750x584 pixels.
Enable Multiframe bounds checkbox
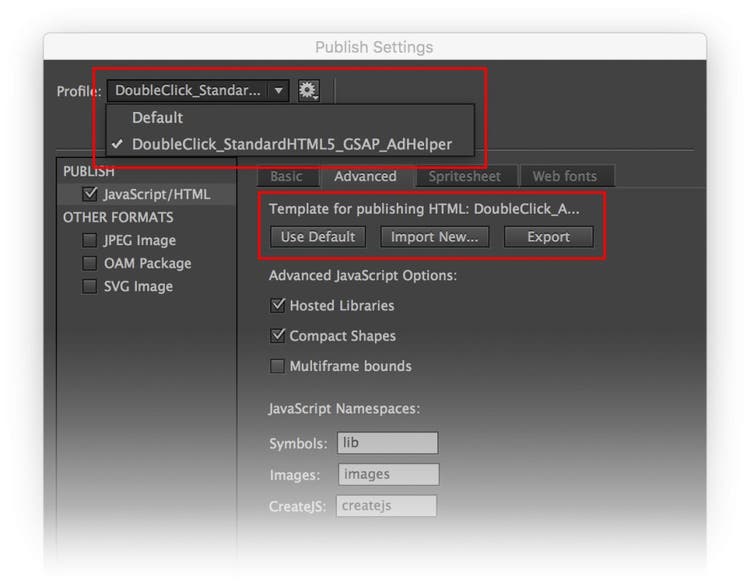point(278,366)
